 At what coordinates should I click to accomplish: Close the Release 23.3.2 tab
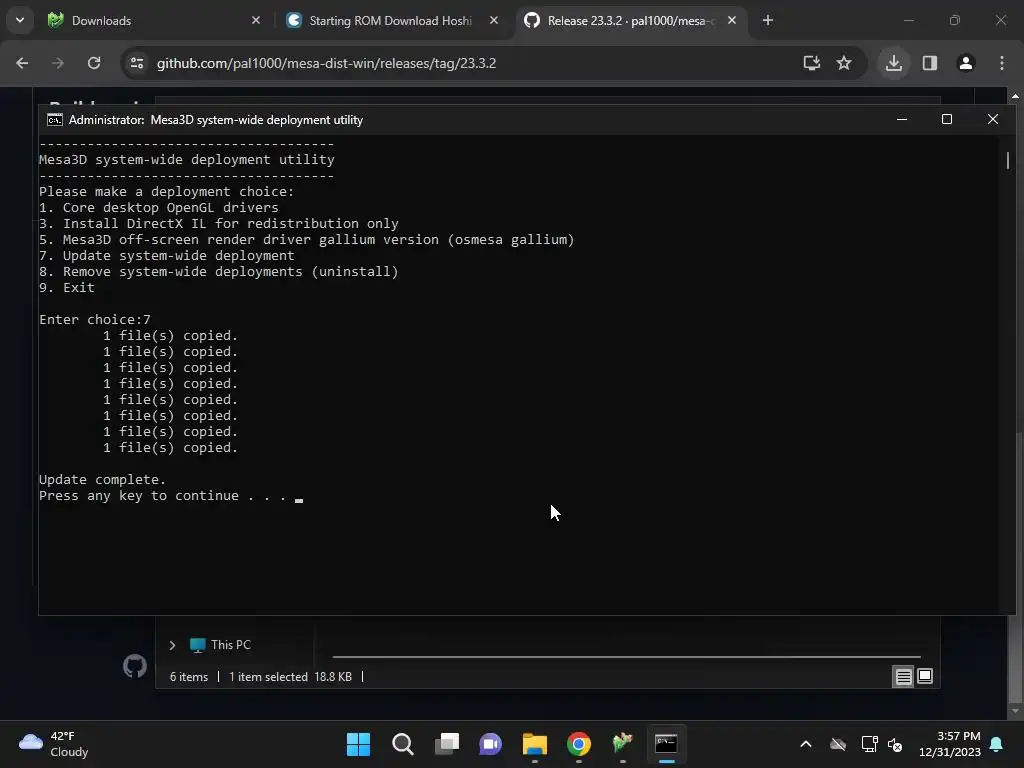click(x=732, y=20)
